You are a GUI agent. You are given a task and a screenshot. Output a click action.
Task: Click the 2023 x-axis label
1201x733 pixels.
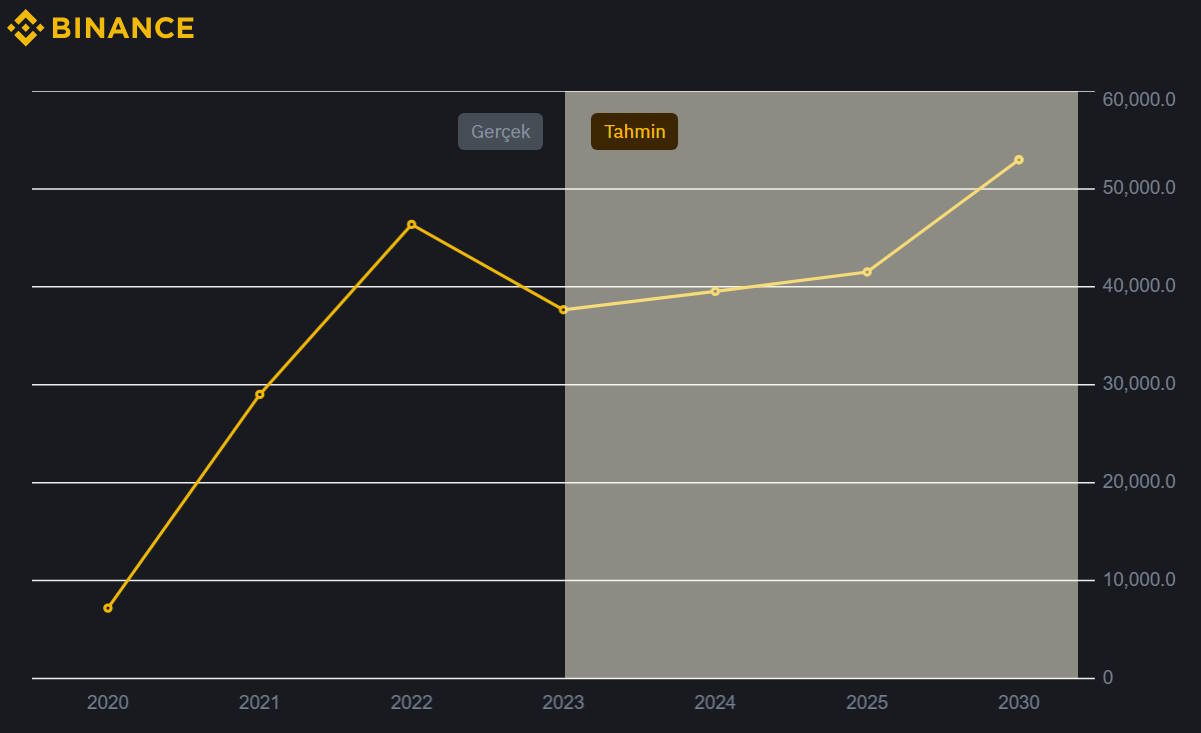pos(563,703)
